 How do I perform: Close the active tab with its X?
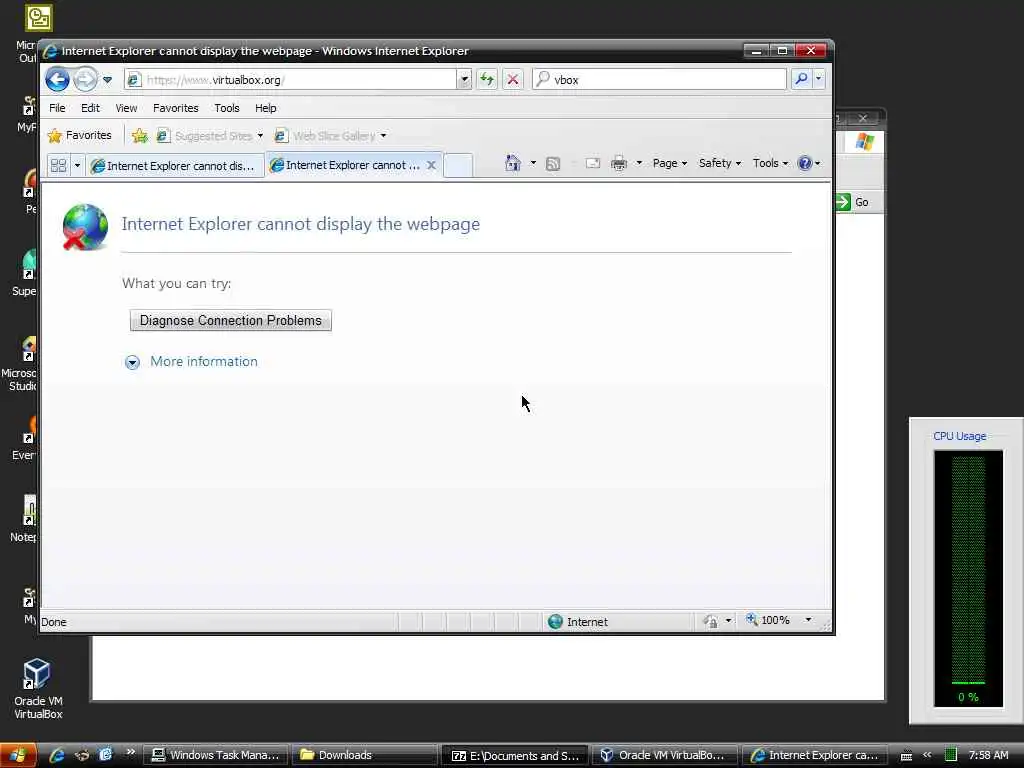pos(431,165)
